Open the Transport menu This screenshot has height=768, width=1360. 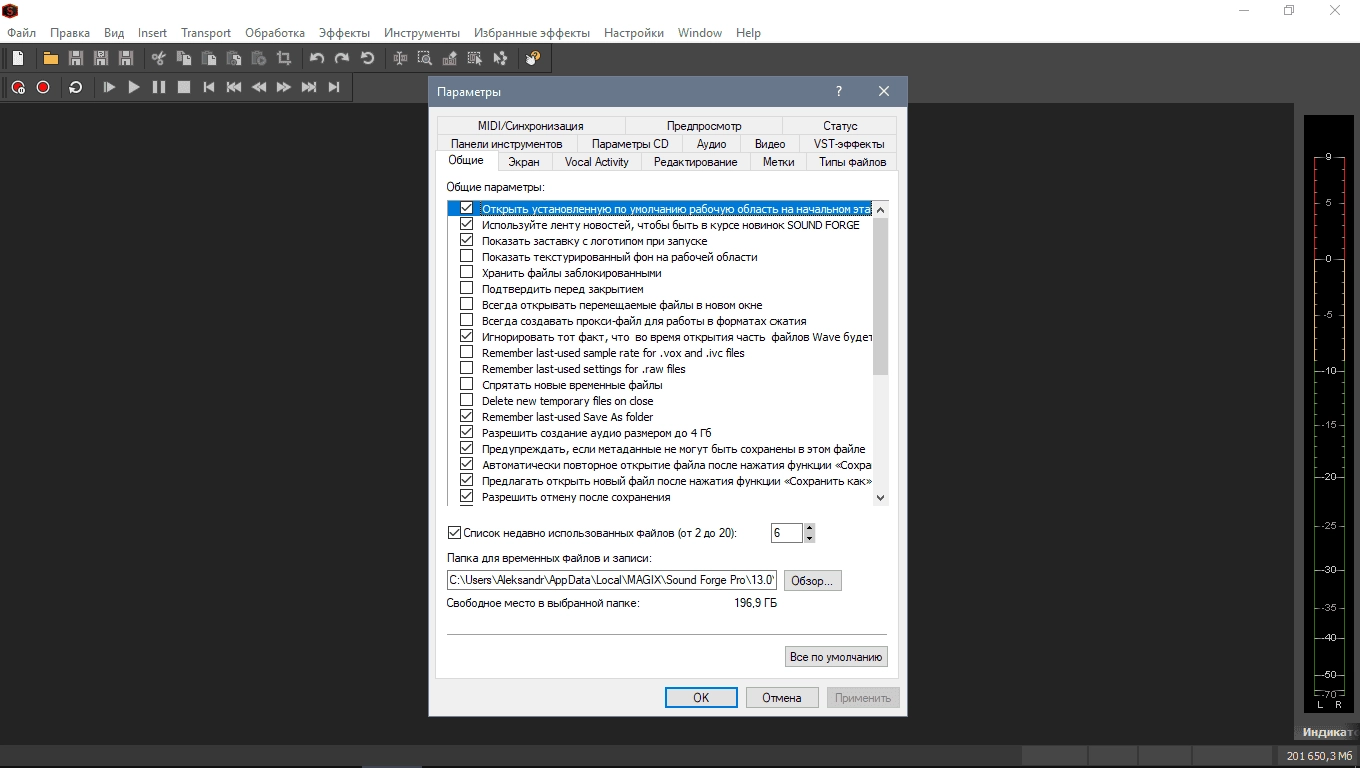(x=206, y=33)
